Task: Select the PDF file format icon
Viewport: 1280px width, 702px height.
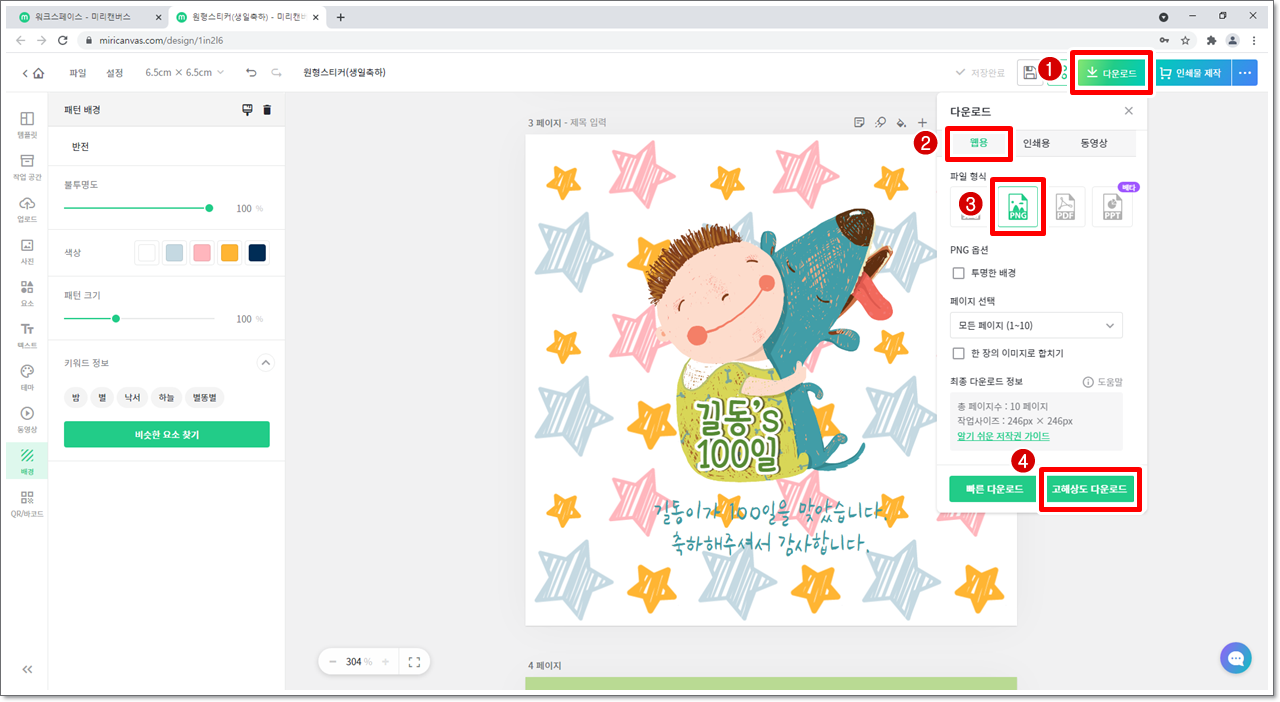Action: 1065,205
